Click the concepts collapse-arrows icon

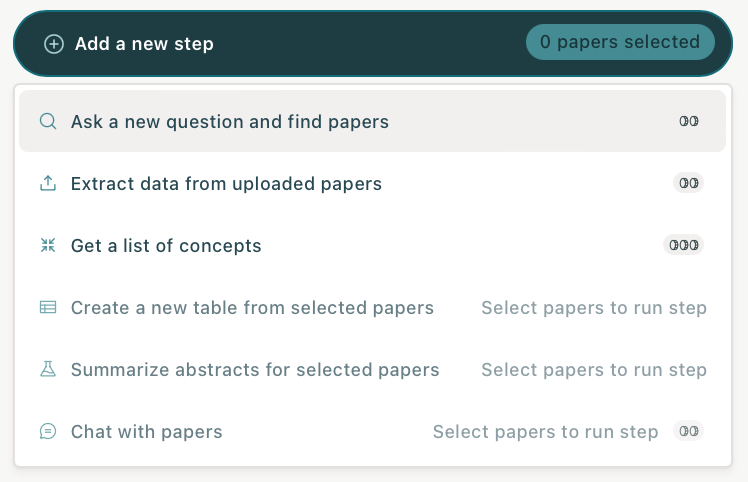pyautogui.click(x=48, y=246)
